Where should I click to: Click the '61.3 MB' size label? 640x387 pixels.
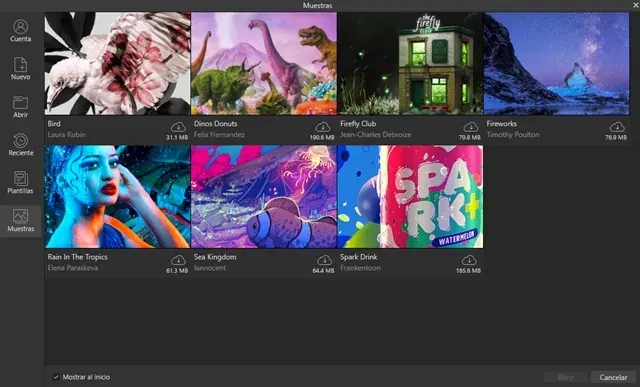tap(177, 271)
